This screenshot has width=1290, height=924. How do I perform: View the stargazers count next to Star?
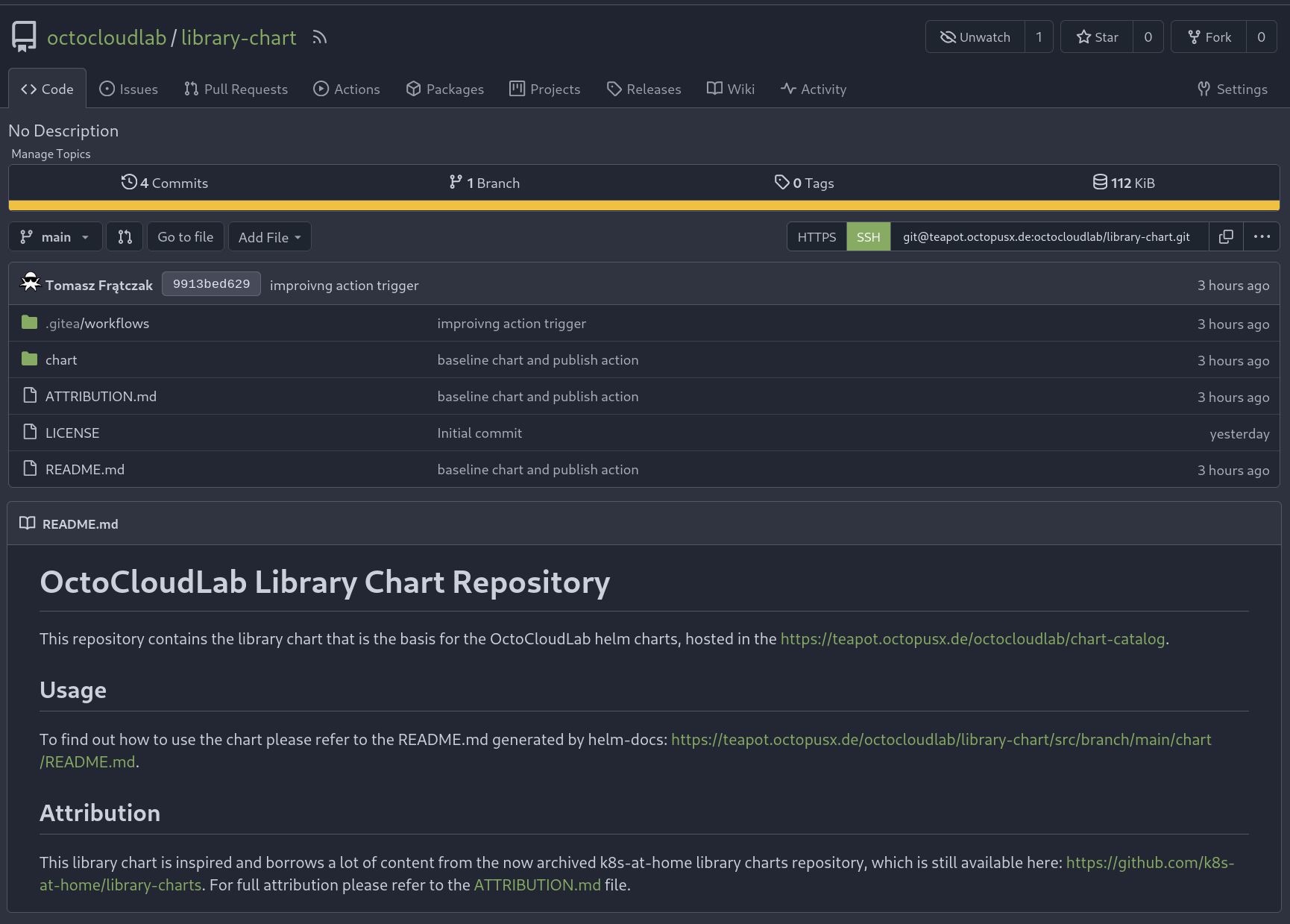click(1148, 37)
